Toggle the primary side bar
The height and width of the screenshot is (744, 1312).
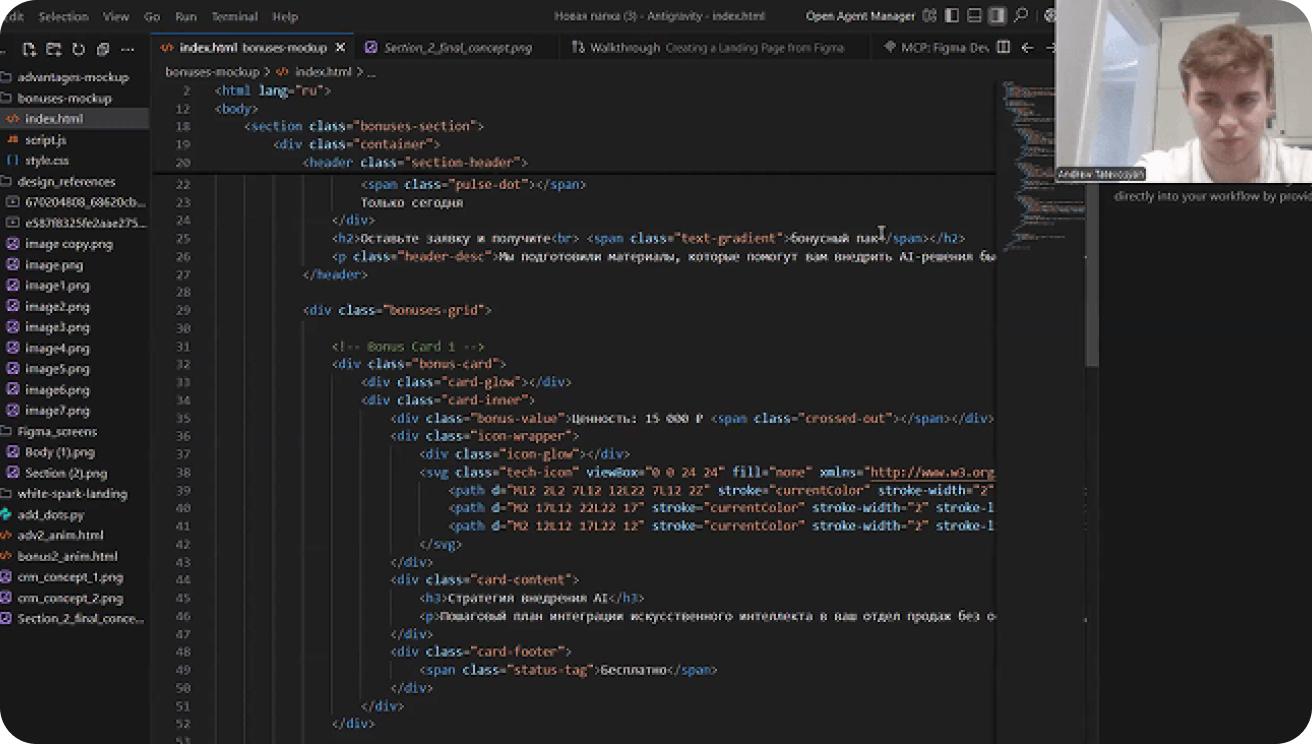pos(952,16)
